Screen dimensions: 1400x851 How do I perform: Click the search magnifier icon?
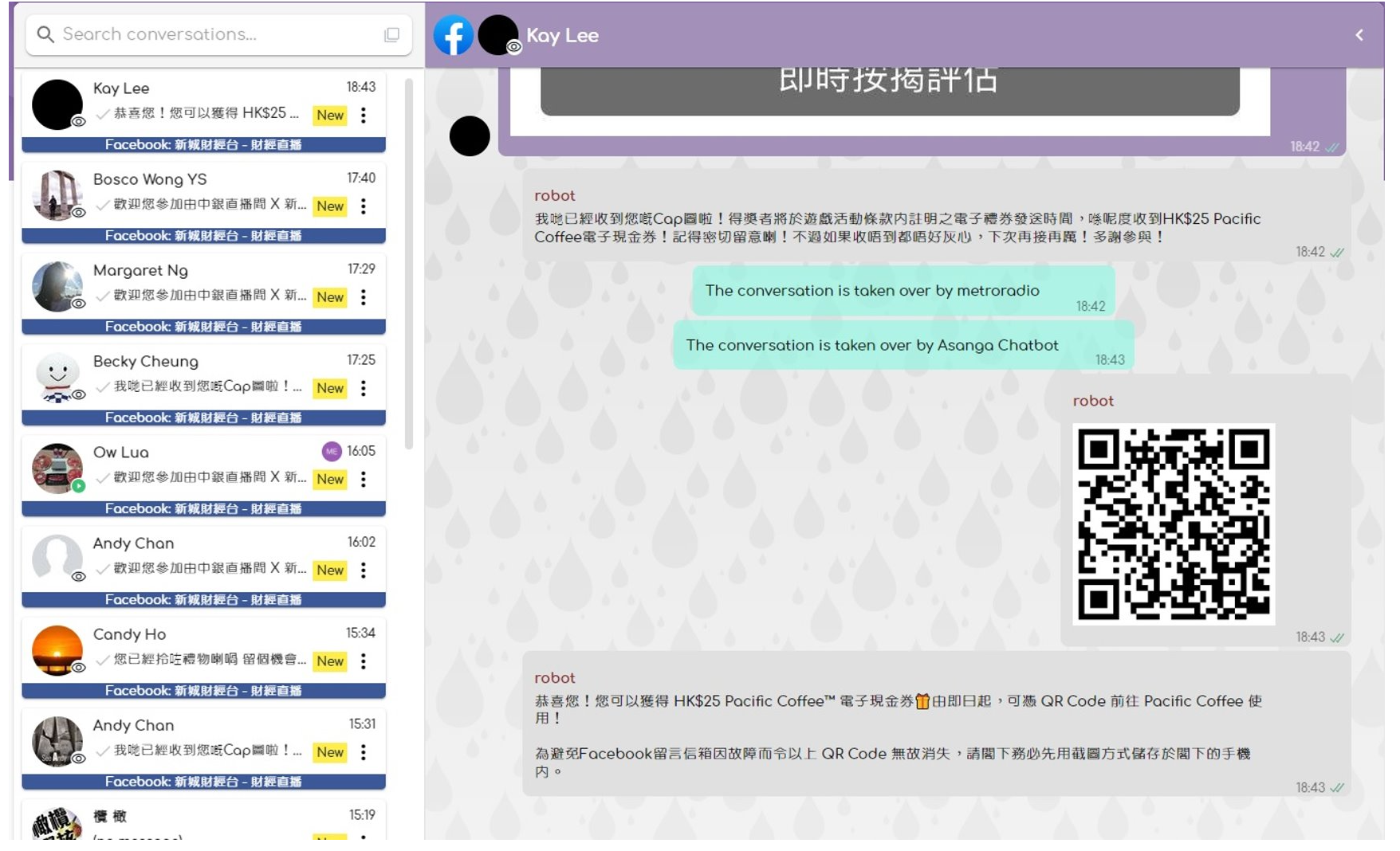point(45,35)
